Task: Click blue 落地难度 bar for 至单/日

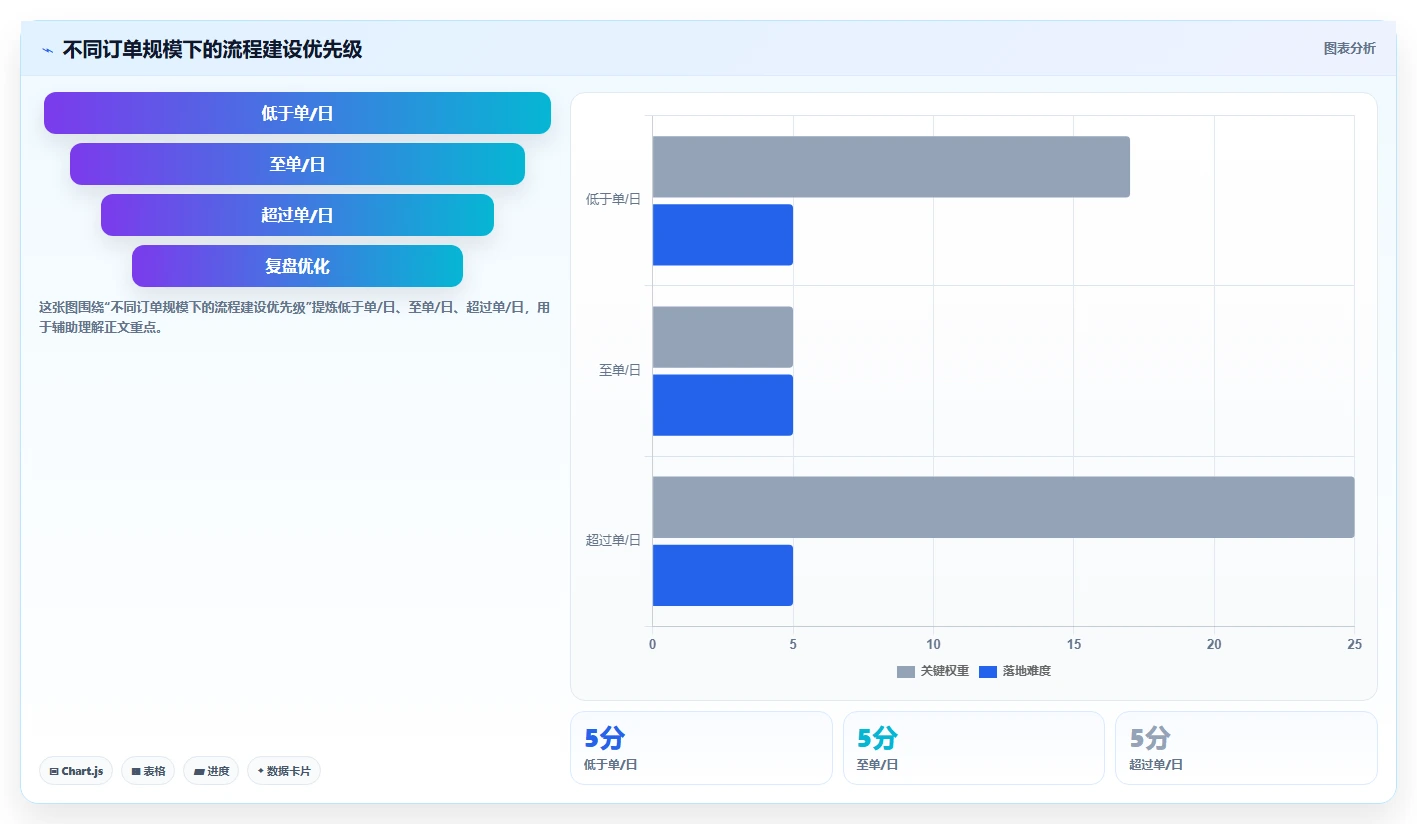Action: tap(723, 405)
